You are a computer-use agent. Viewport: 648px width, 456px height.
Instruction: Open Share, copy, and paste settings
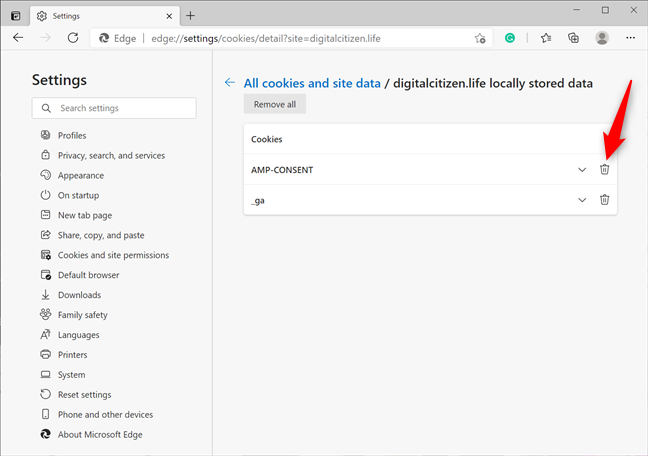click(x=101, y=235)
